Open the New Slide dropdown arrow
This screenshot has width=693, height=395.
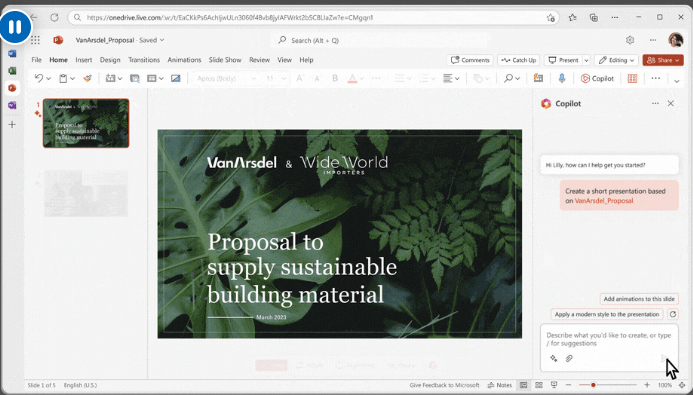coord(120,79)
